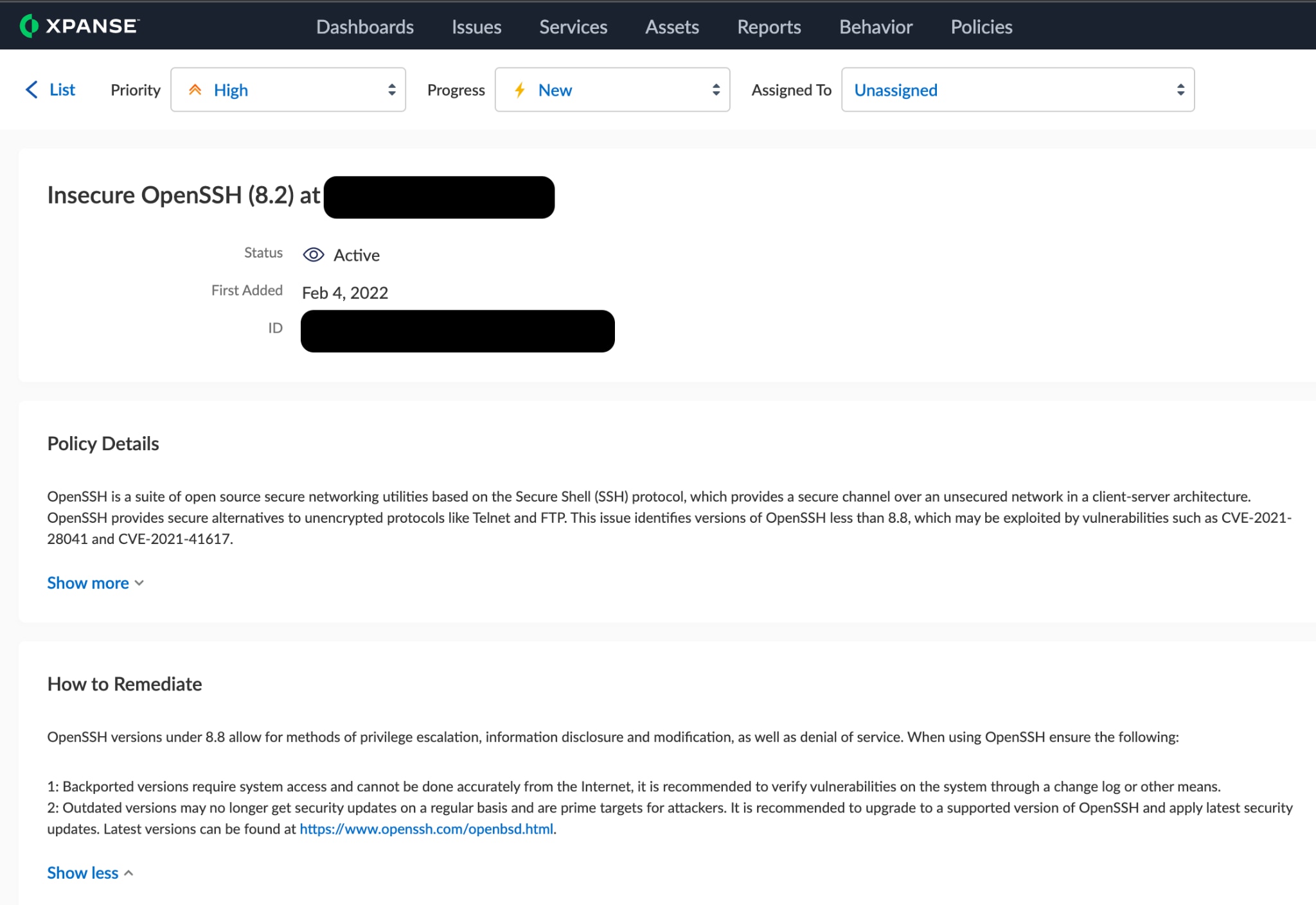
Task: Open the Priority dropdown set to High
Action: click(288, 89)
